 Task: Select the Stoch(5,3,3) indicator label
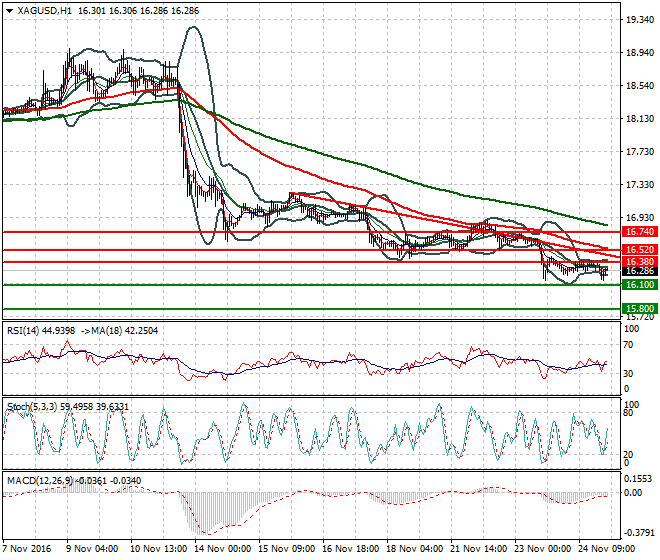32,407
